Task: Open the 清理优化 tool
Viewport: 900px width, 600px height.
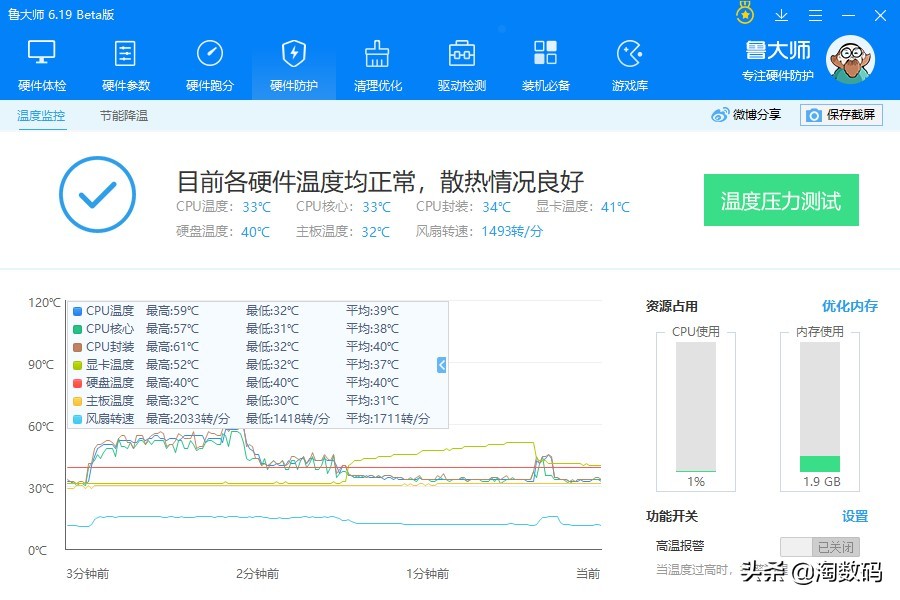Action: coord(377,63)
